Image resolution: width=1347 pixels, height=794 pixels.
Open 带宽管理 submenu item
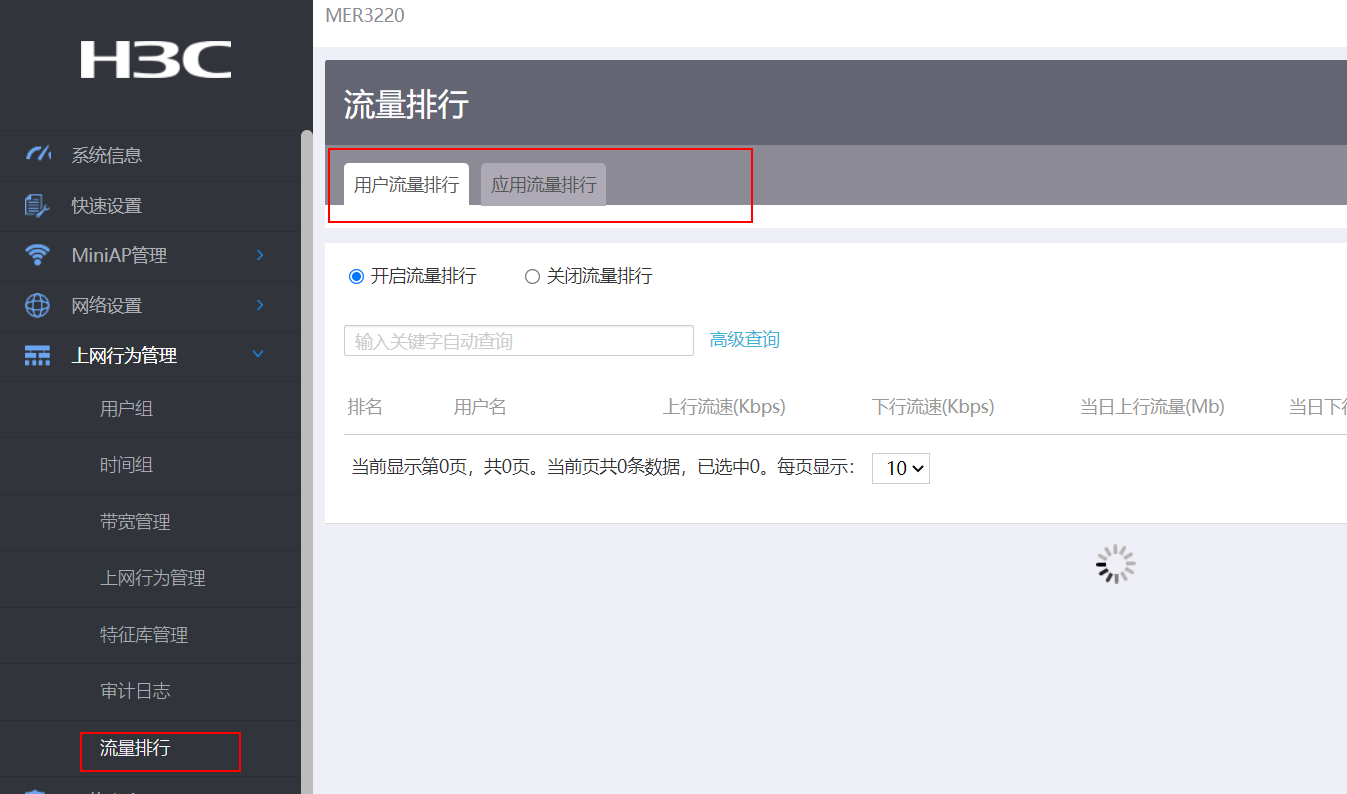(150, 522)
